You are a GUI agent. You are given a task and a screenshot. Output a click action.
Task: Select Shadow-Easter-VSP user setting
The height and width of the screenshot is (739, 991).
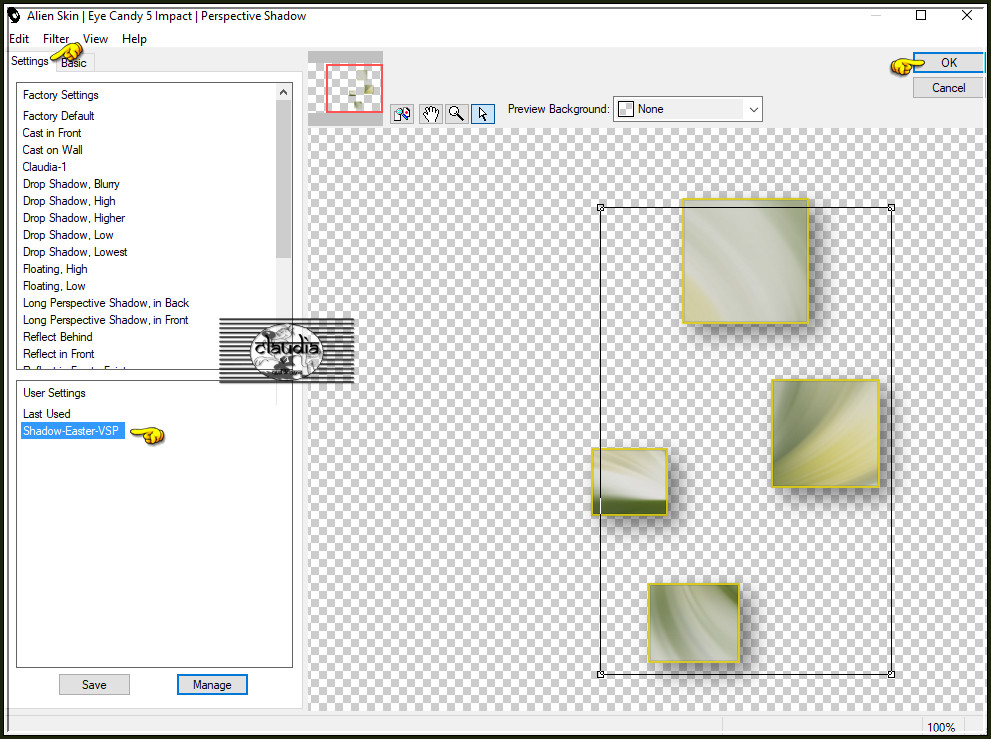click(73, 431)
